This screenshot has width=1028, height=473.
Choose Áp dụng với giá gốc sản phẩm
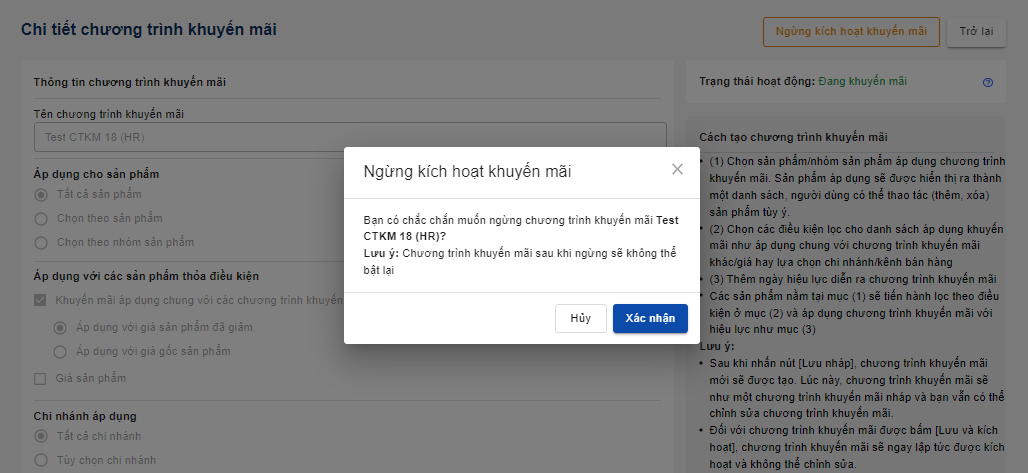(x=60, y=351)
